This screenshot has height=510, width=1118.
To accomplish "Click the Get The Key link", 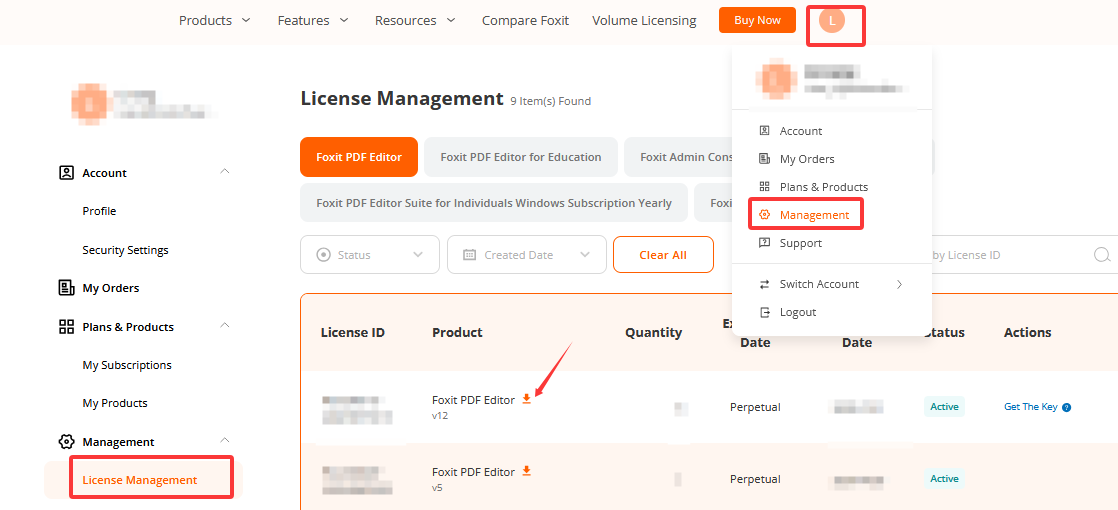I will (1030, 407).
